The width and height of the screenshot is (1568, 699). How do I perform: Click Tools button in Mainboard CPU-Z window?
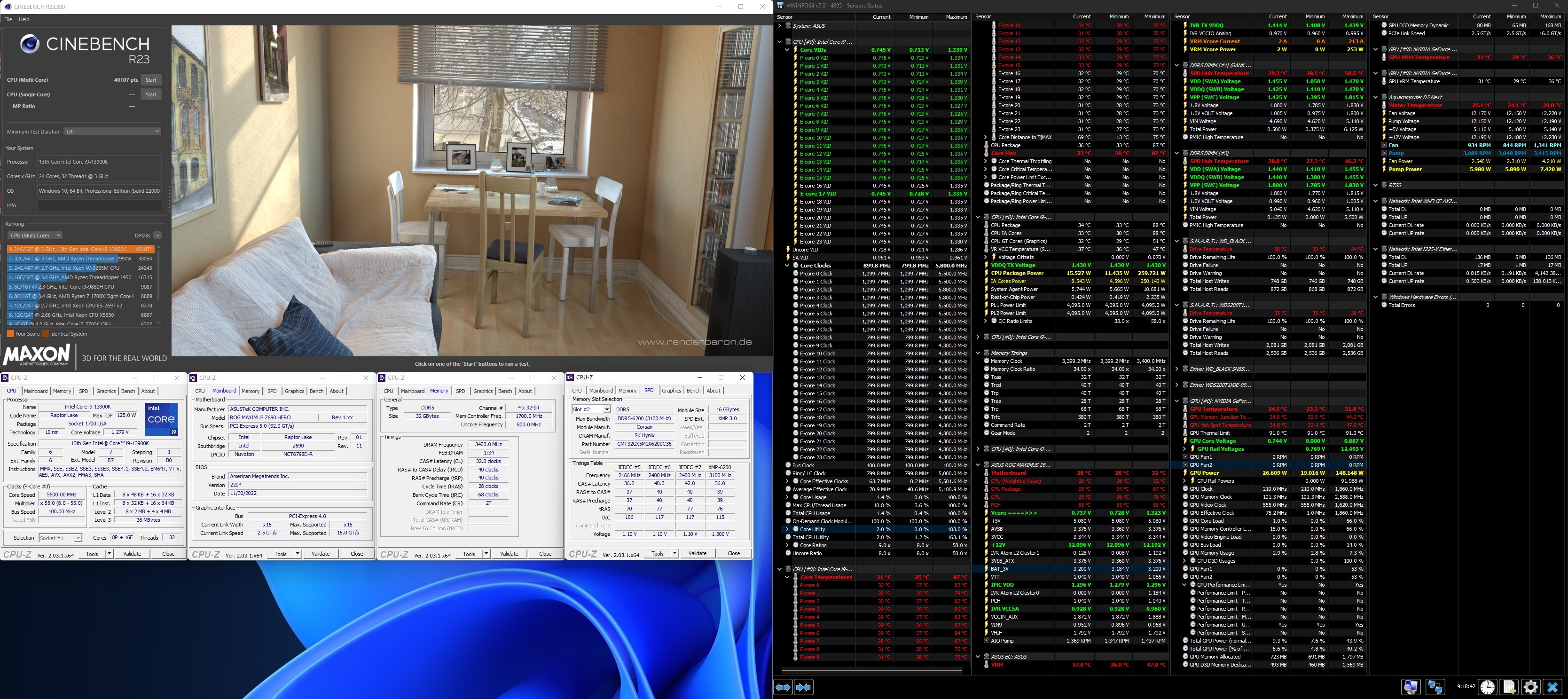pos(281,554)
